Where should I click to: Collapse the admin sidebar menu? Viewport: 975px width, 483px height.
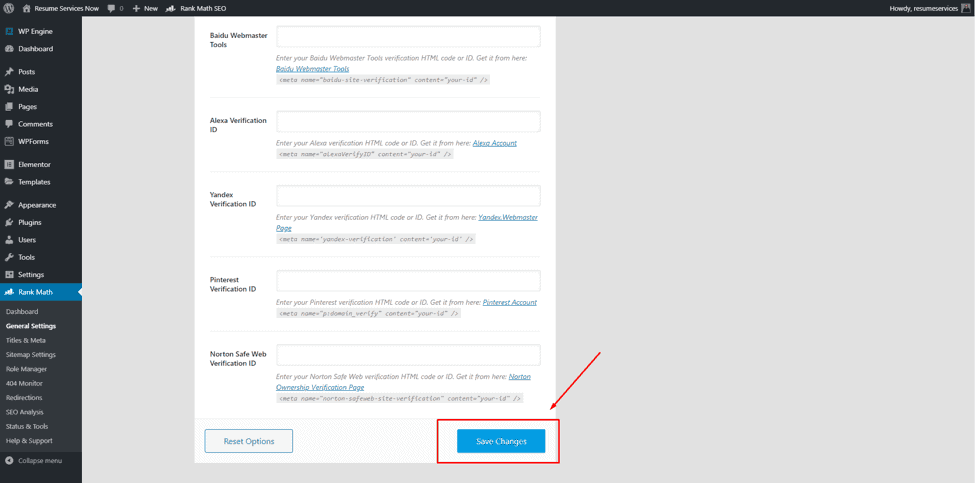coord(40,461)
